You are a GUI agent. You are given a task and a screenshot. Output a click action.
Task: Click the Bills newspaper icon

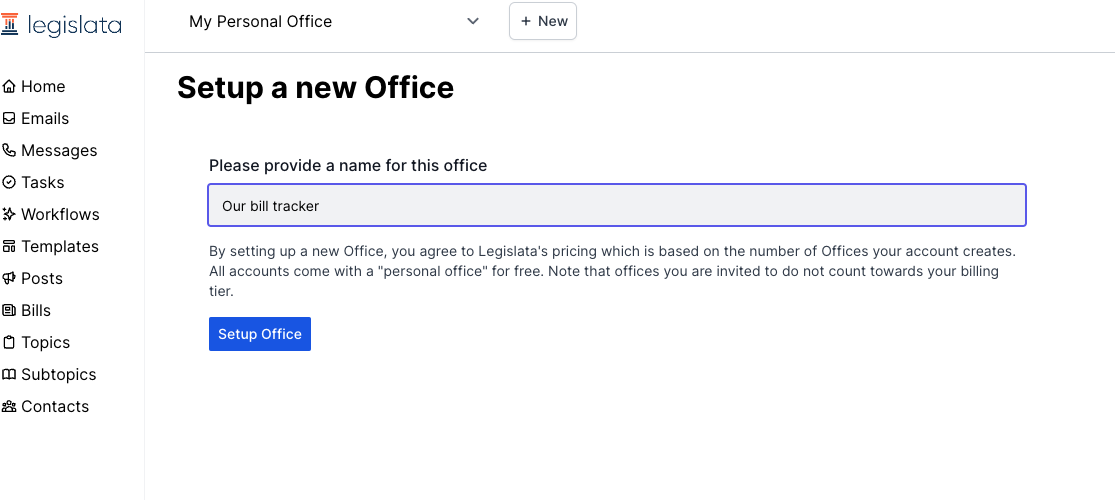point(10,311)
